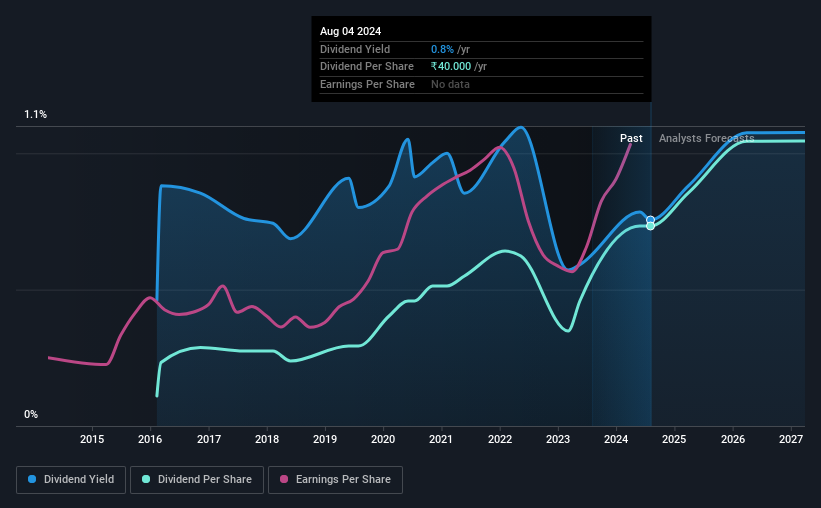Click the teal Dividend Per Share legend dot
Screen dimensions: 821x508
click(146, 479)
